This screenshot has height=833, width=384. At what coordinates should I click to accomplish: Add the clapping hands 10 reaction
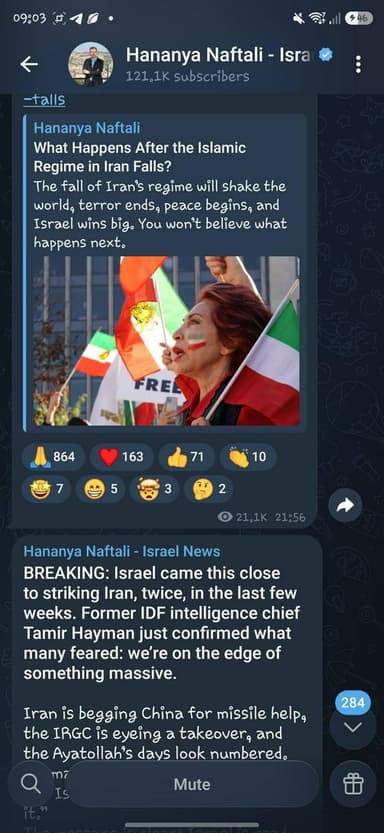tap(248, 456)
